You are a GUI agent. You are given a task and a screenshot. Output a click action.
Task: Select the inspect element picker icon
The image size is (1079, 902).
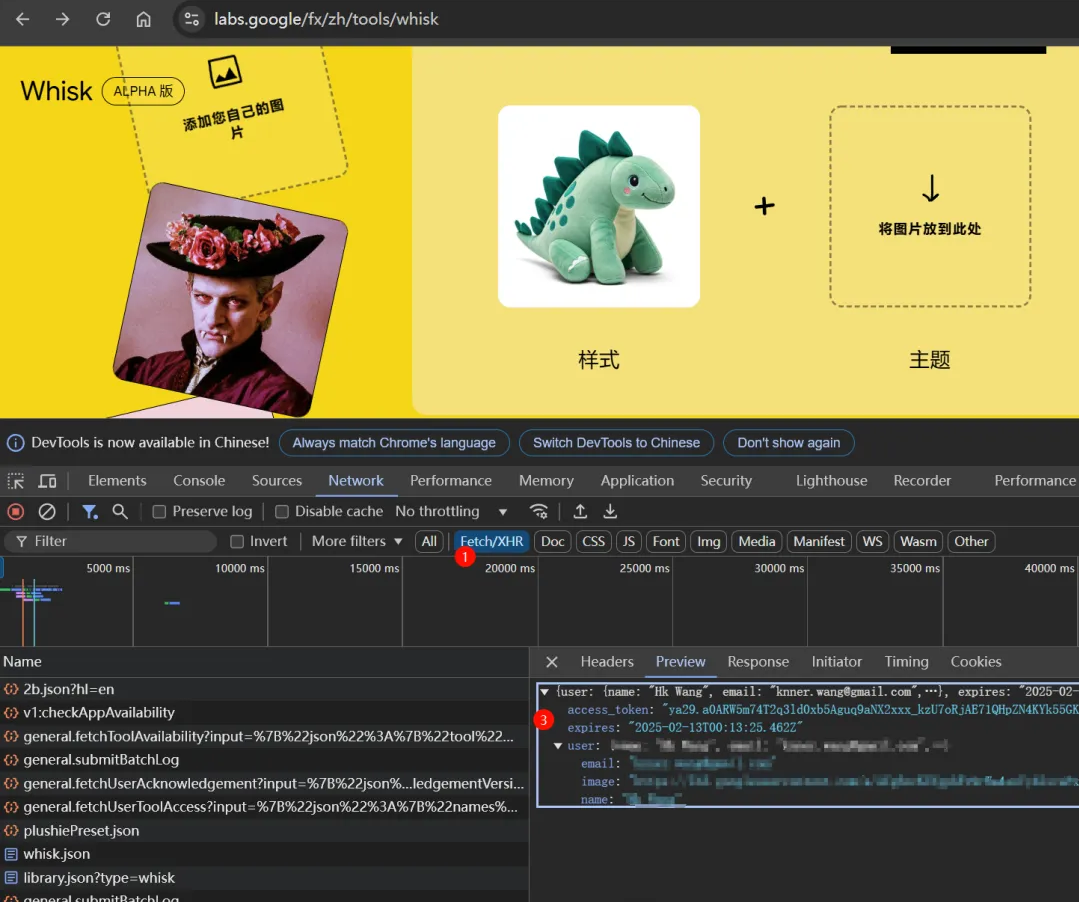pos(16,480)
